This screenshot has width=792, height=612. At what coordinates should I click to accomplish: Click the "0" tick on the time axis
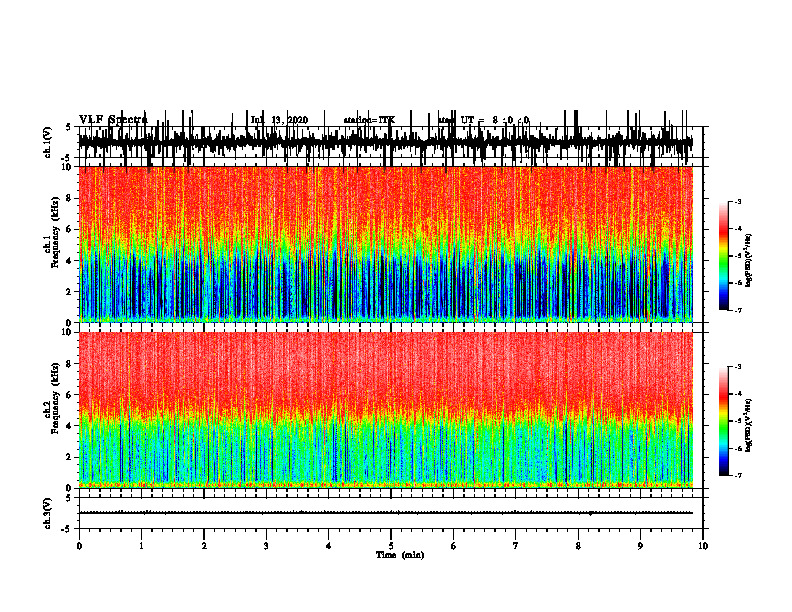79,546
